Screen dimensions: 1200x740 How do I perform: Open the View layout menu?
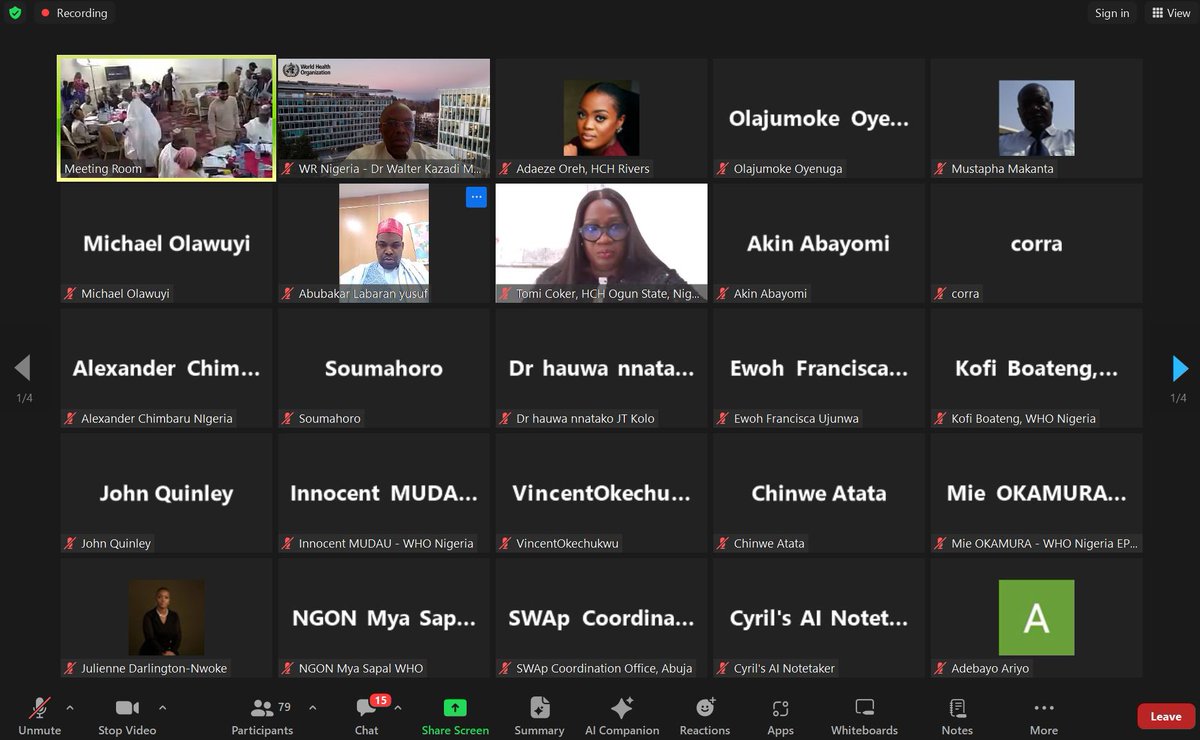pyautogui.click(x=1171, y=13)
